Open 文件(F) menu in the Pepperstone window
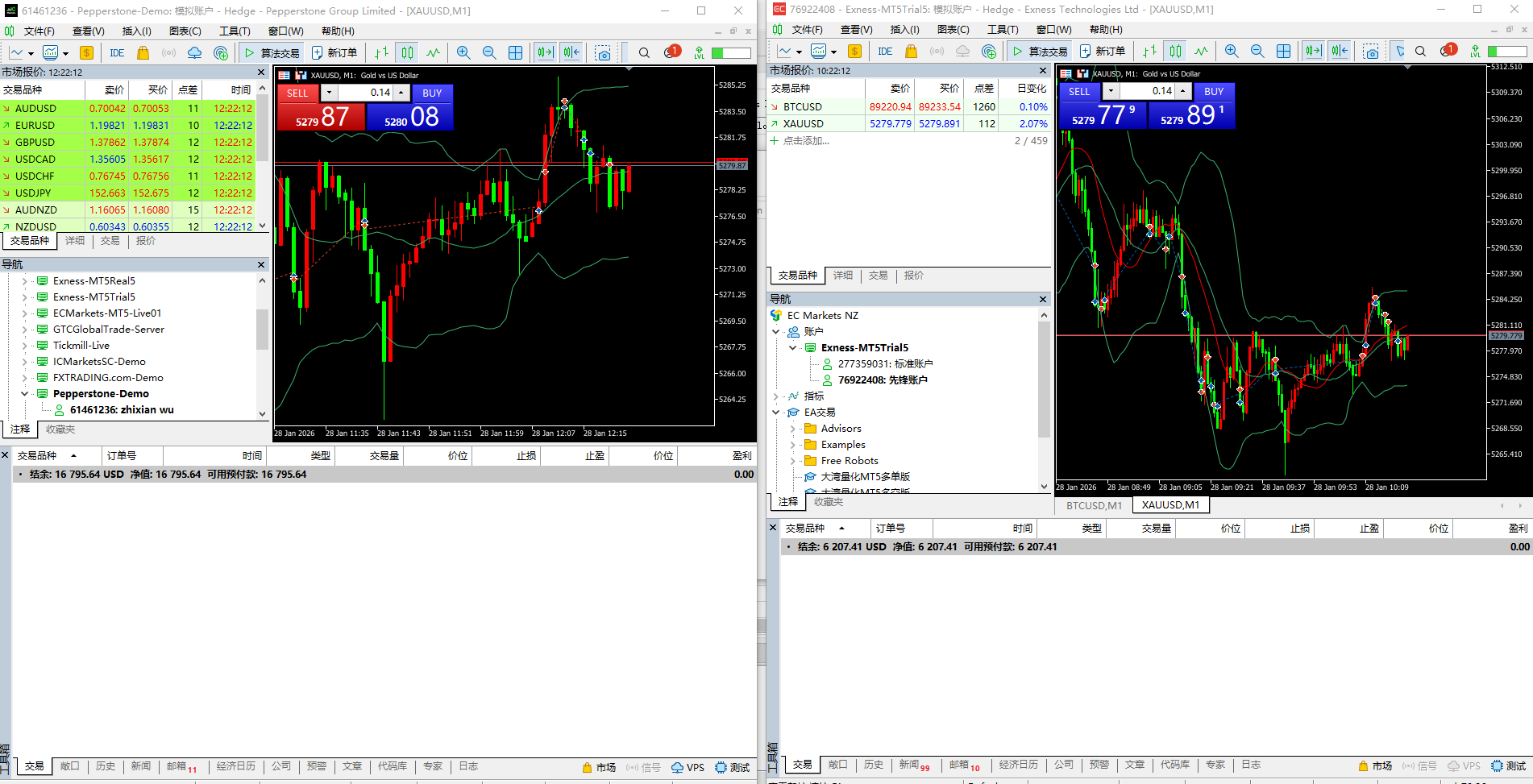This screenshot has width=1533, height=784. pos(39,31)
